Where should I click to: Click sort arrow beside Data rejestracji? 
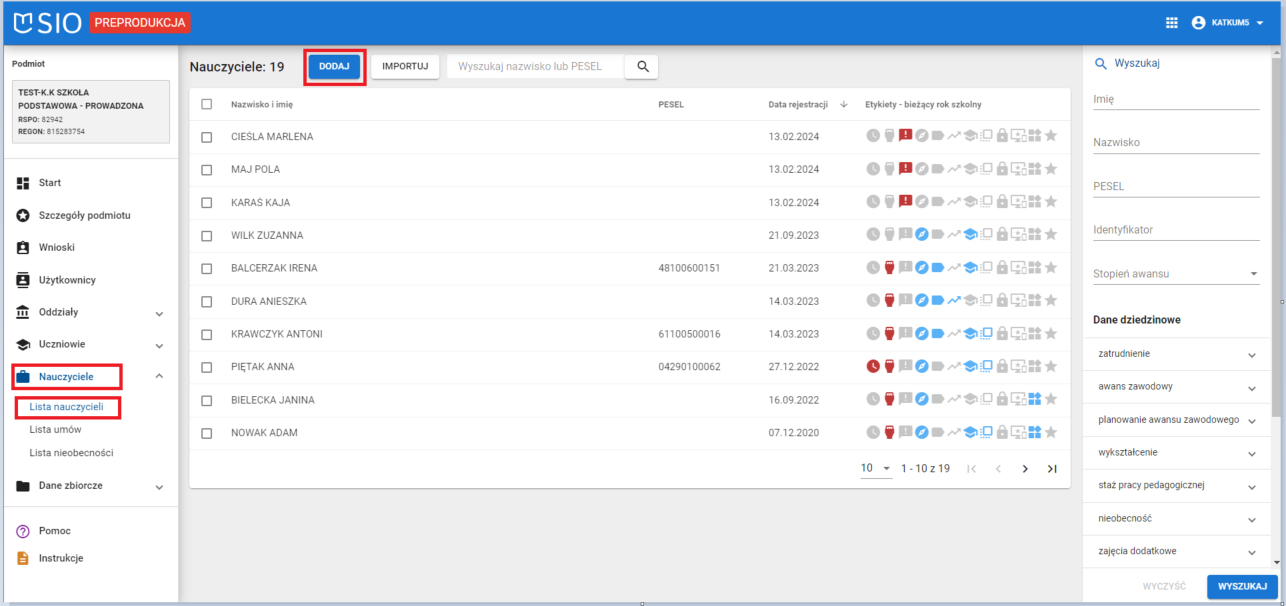[843, 104]
